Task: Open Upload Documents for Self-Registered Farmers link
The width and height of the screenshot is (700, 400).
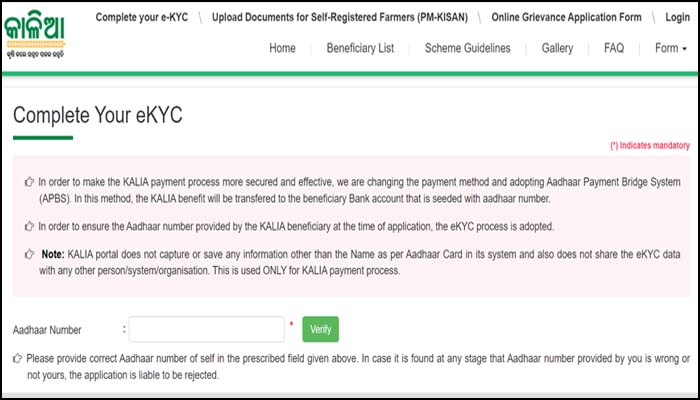Action: 345,18
